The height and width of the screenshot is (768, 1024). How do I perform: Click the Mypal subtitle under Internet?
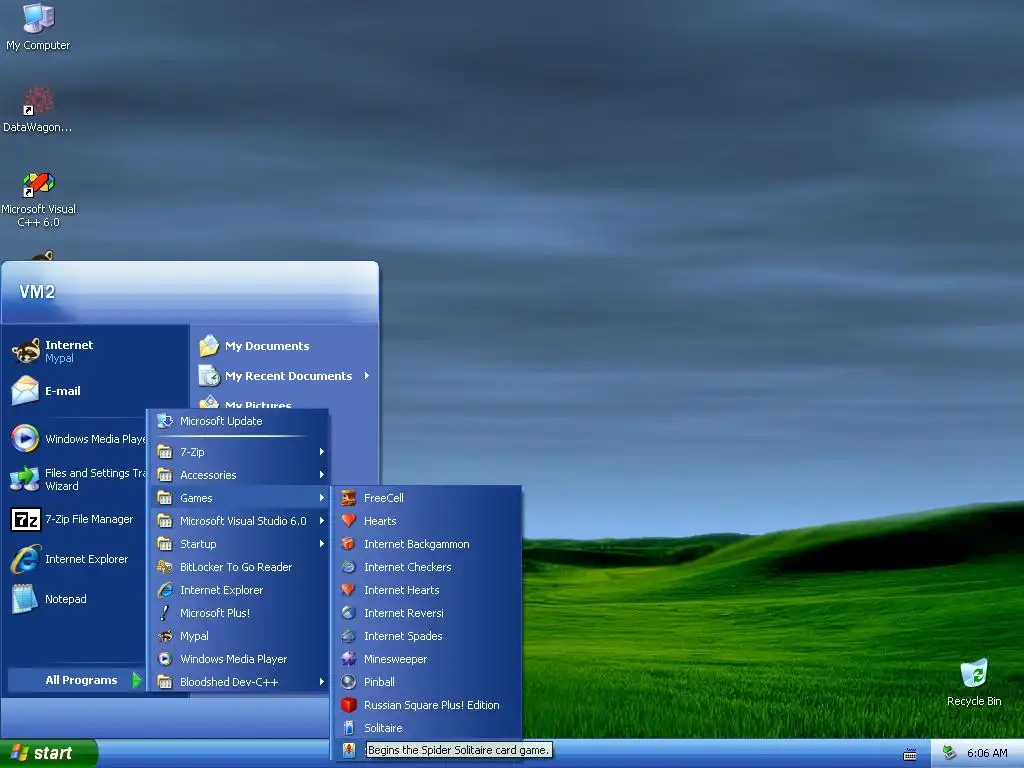59,358
